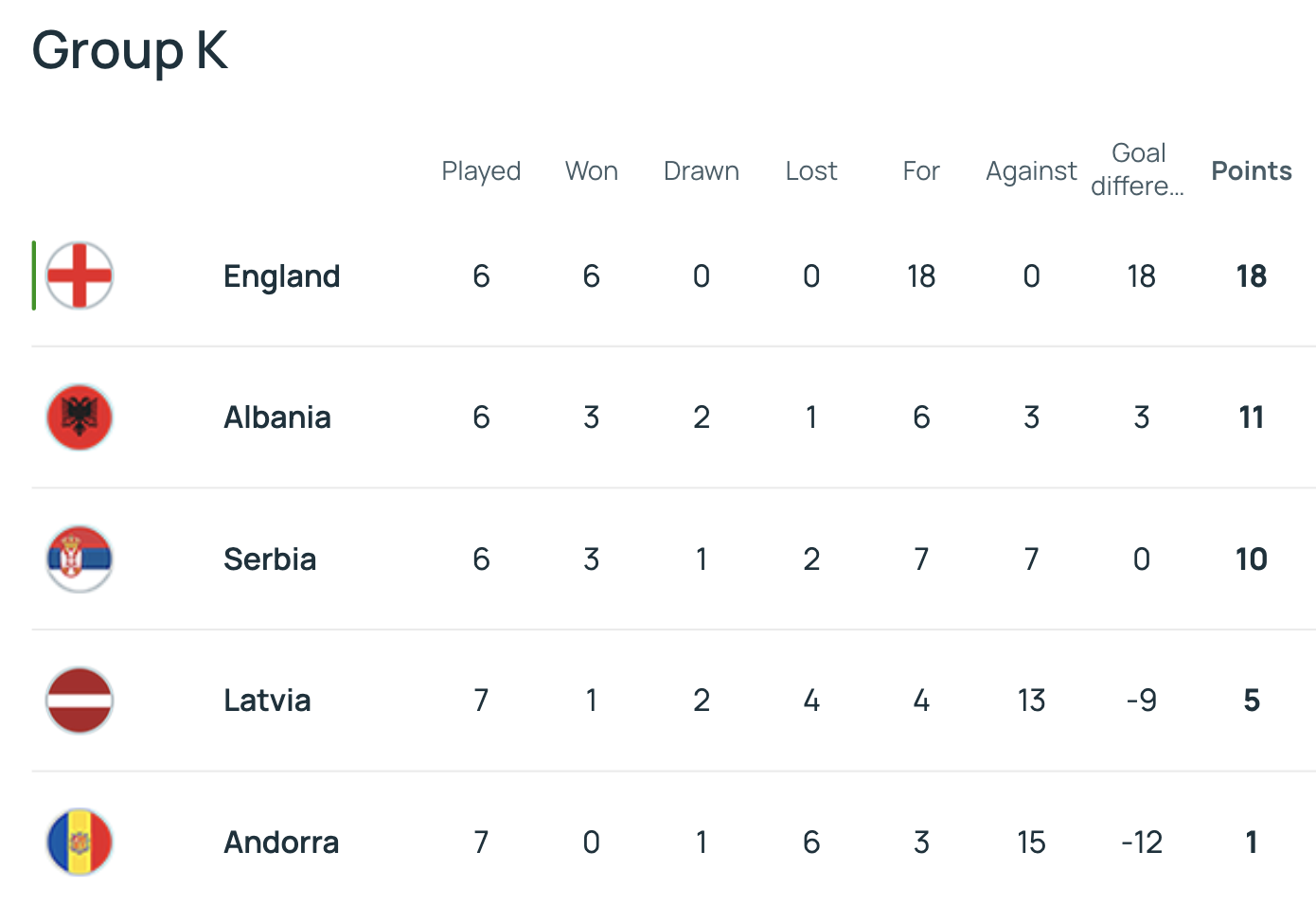Click the For column header
Viewport: 1316px width, 905px height.
click(x=921, y=170)
